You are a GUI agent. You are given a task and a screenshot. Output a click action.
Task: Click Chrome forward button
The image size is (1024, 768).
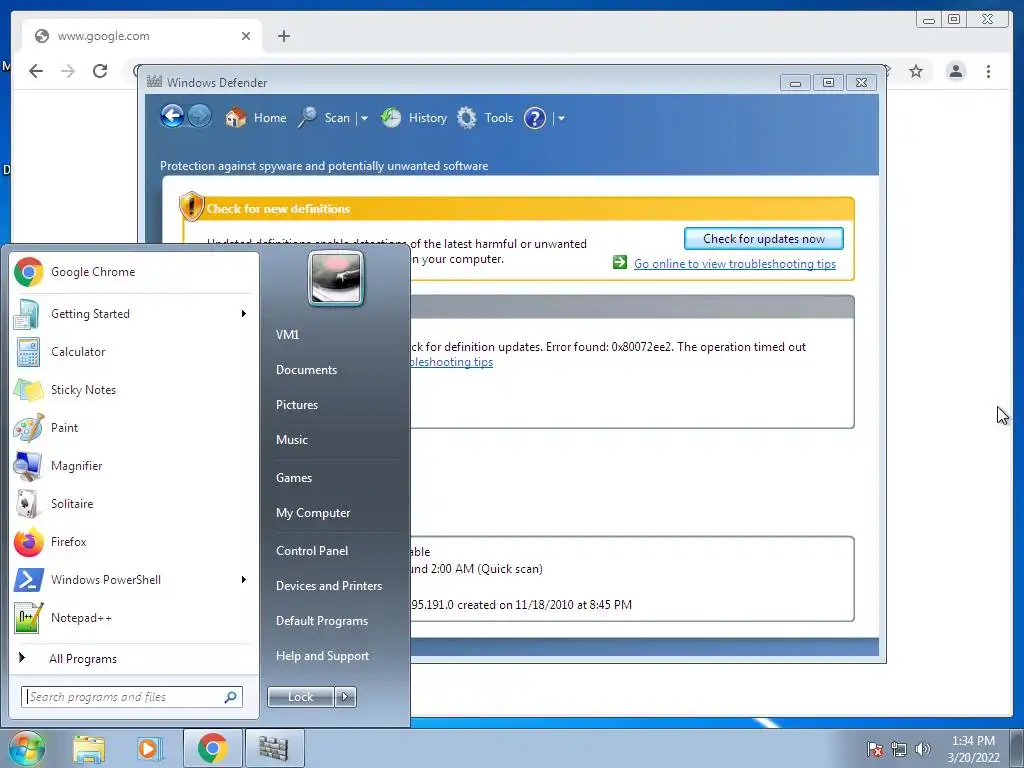pyautogui.click(x=68, y=71)
